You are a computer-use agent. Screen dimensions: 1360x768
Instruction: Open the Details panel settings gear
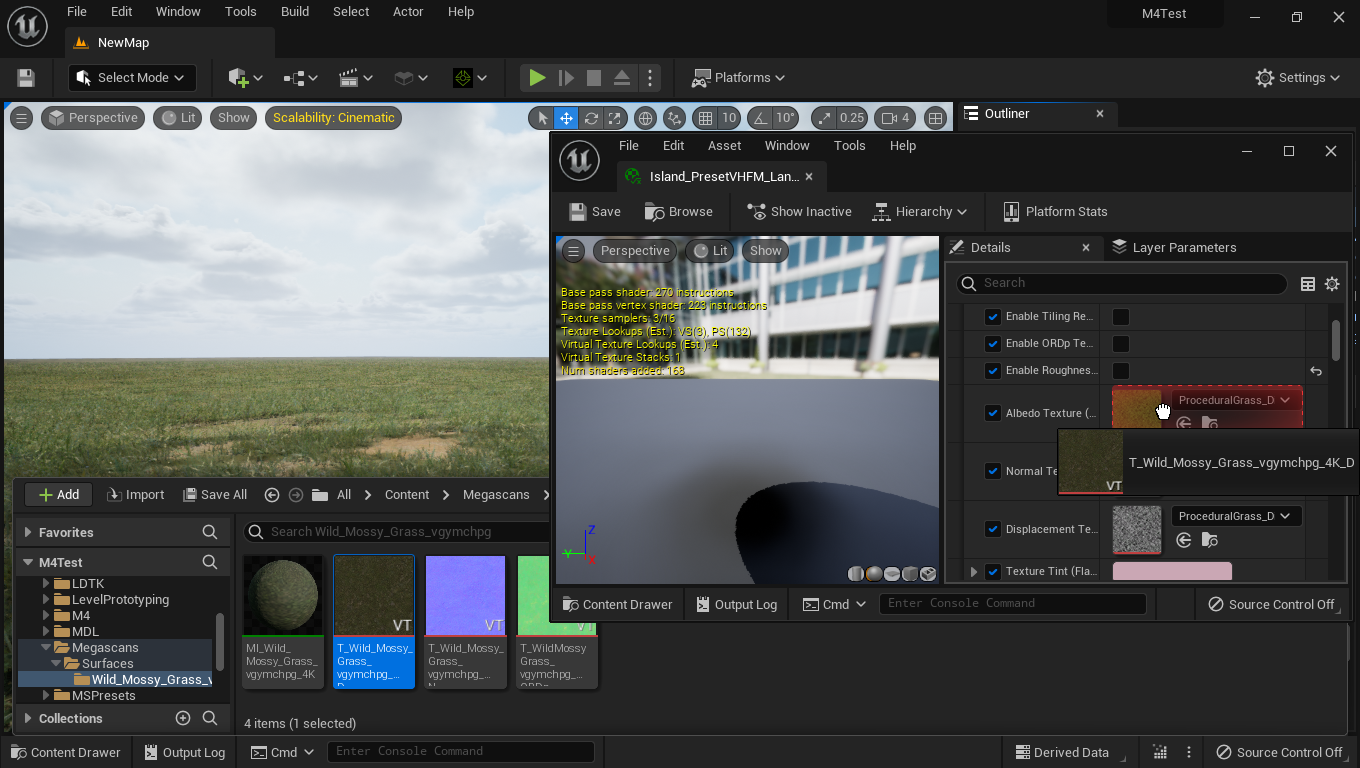1332,284
